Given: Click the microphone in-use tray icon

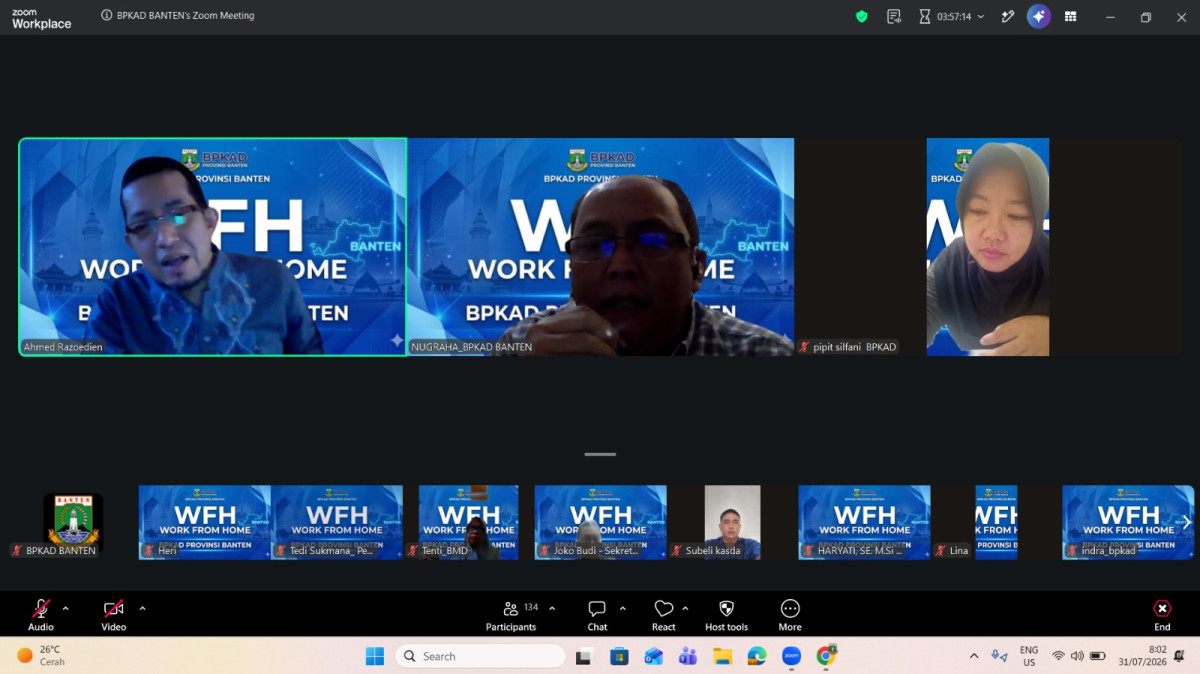Looking at the screenshot, I should 999,656.
